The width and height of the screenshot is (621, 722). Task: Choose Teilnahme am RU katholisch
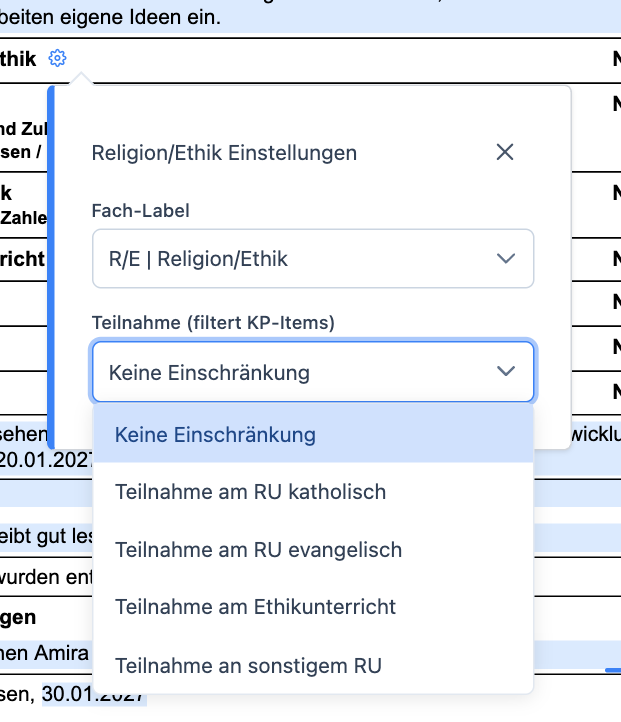[x=313, y=492]
